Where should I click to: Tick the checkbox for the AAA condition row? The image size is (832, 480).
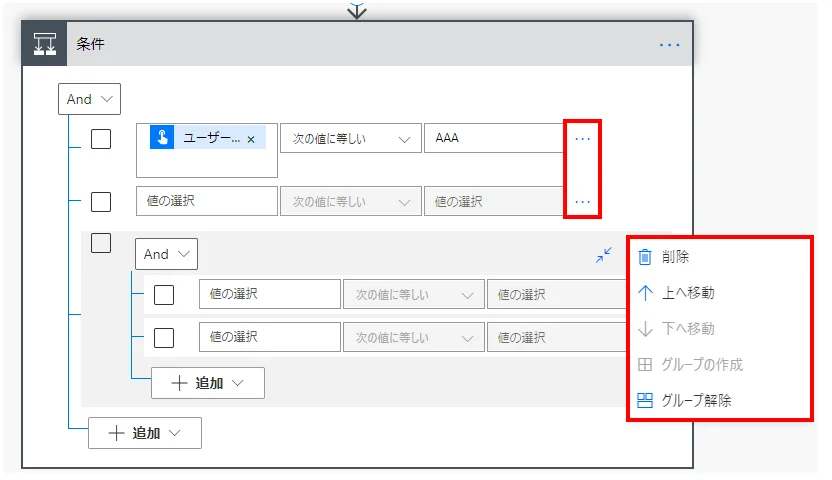tap(101, 139)
